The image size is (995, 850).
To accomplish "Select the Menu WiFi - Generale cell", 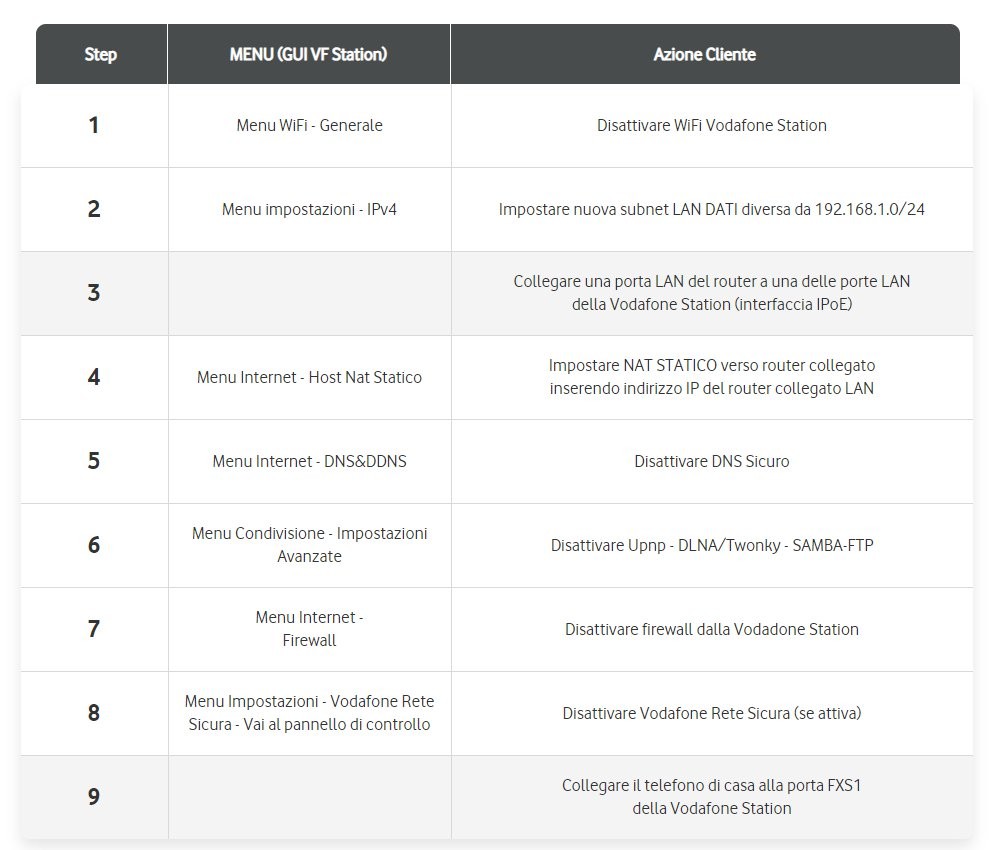I will (x=309, y=125).
